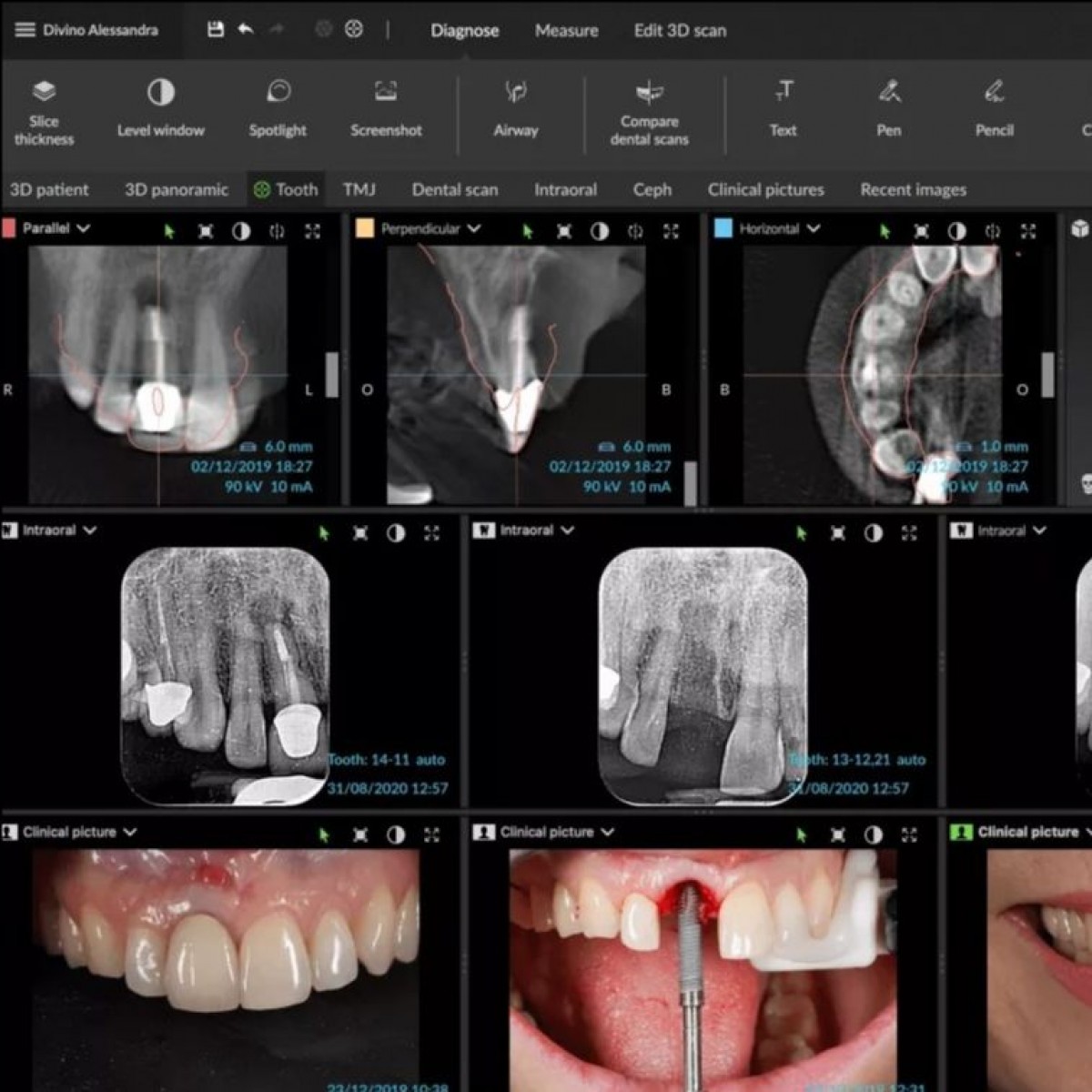Open the Perpendicular view dropdown
This screenshot has width=1092, height=1092.
pyautogui.click(x=474, y=228)
